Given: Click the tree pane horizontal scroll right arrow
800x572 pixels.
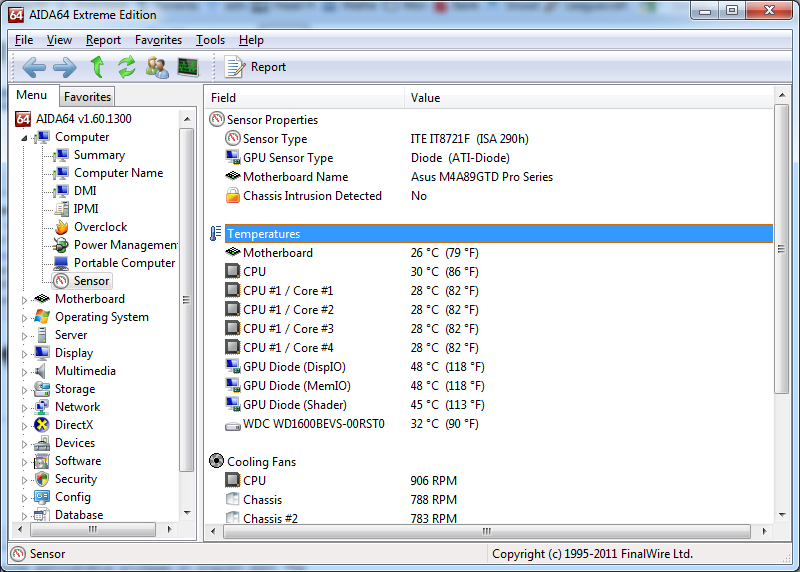Looking at the screenshot, I should (169, 529).
